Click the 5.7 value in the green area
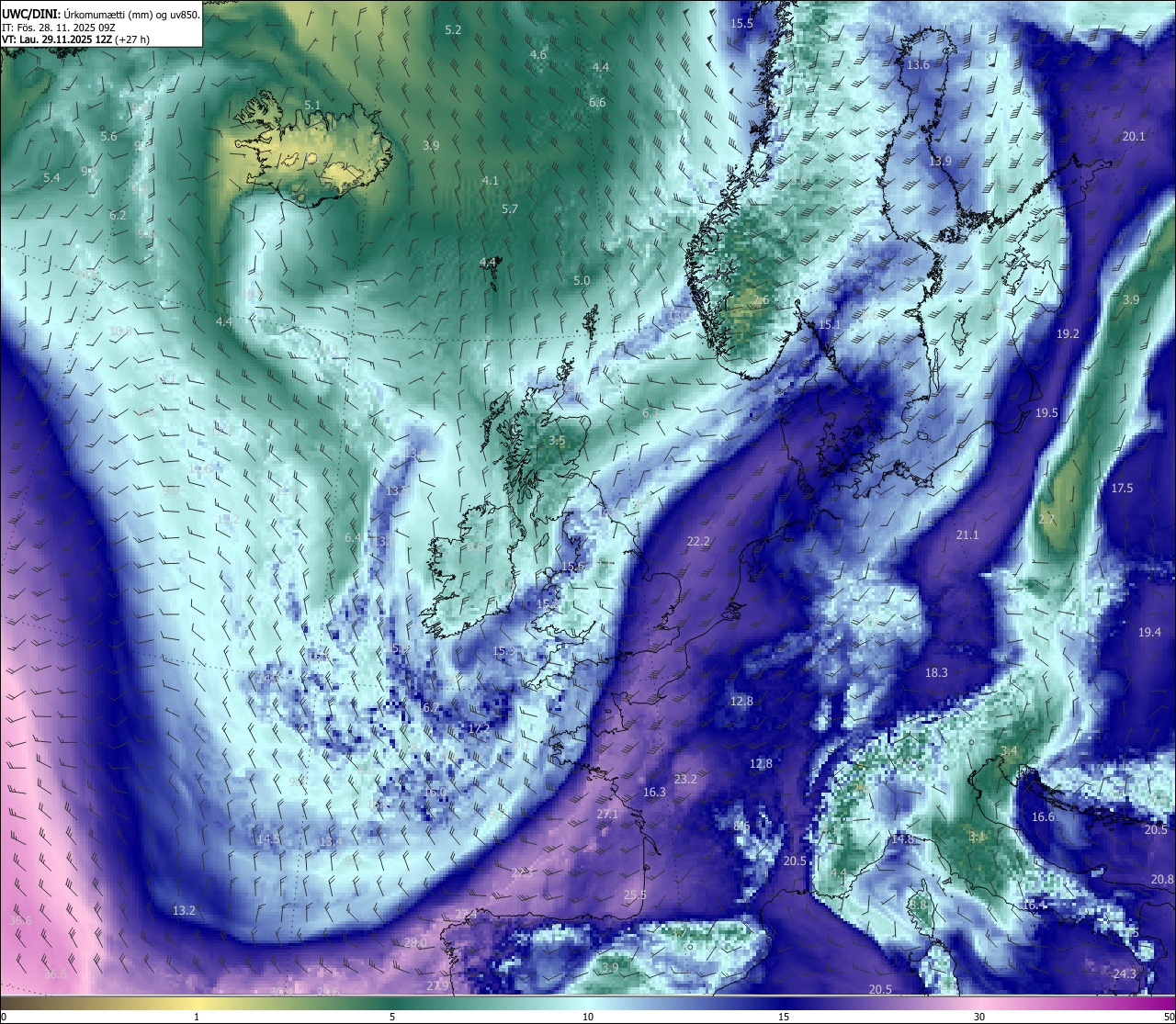 tap(510, 209)
